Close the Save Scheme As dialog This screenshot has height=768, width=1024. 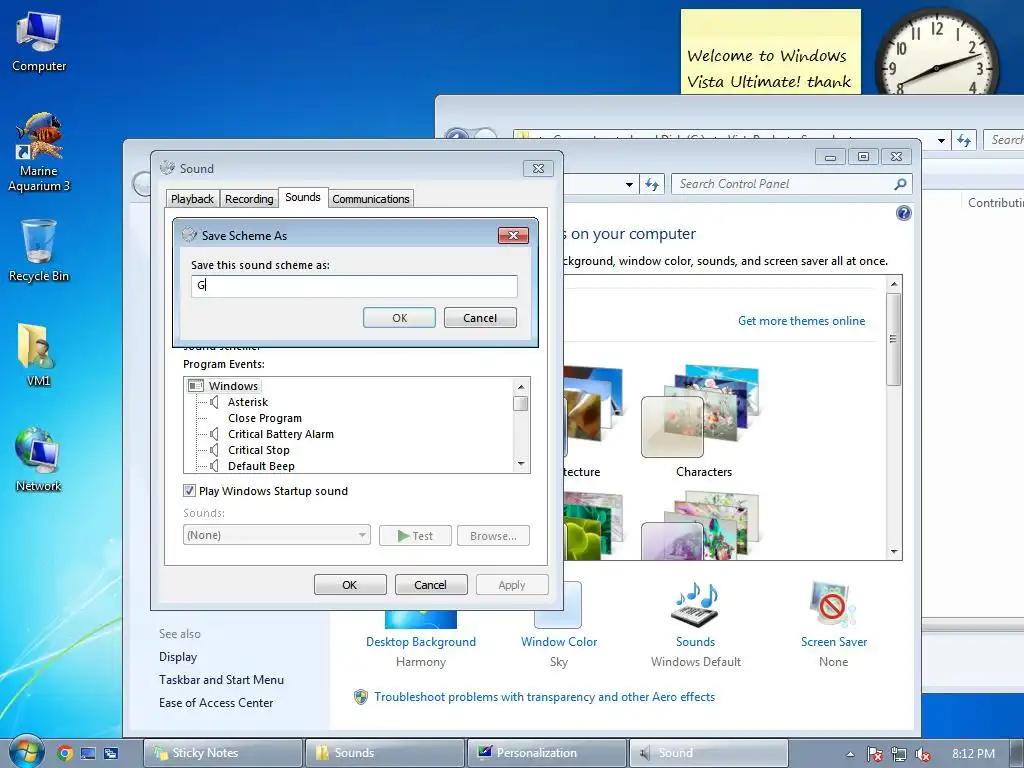click(513, 235)
